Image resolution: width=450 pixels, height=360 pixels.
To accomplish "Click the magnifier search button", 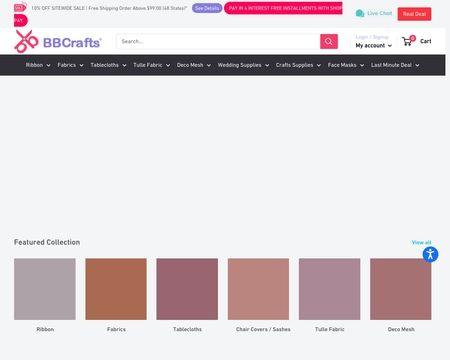I will (x=329, y=41).
